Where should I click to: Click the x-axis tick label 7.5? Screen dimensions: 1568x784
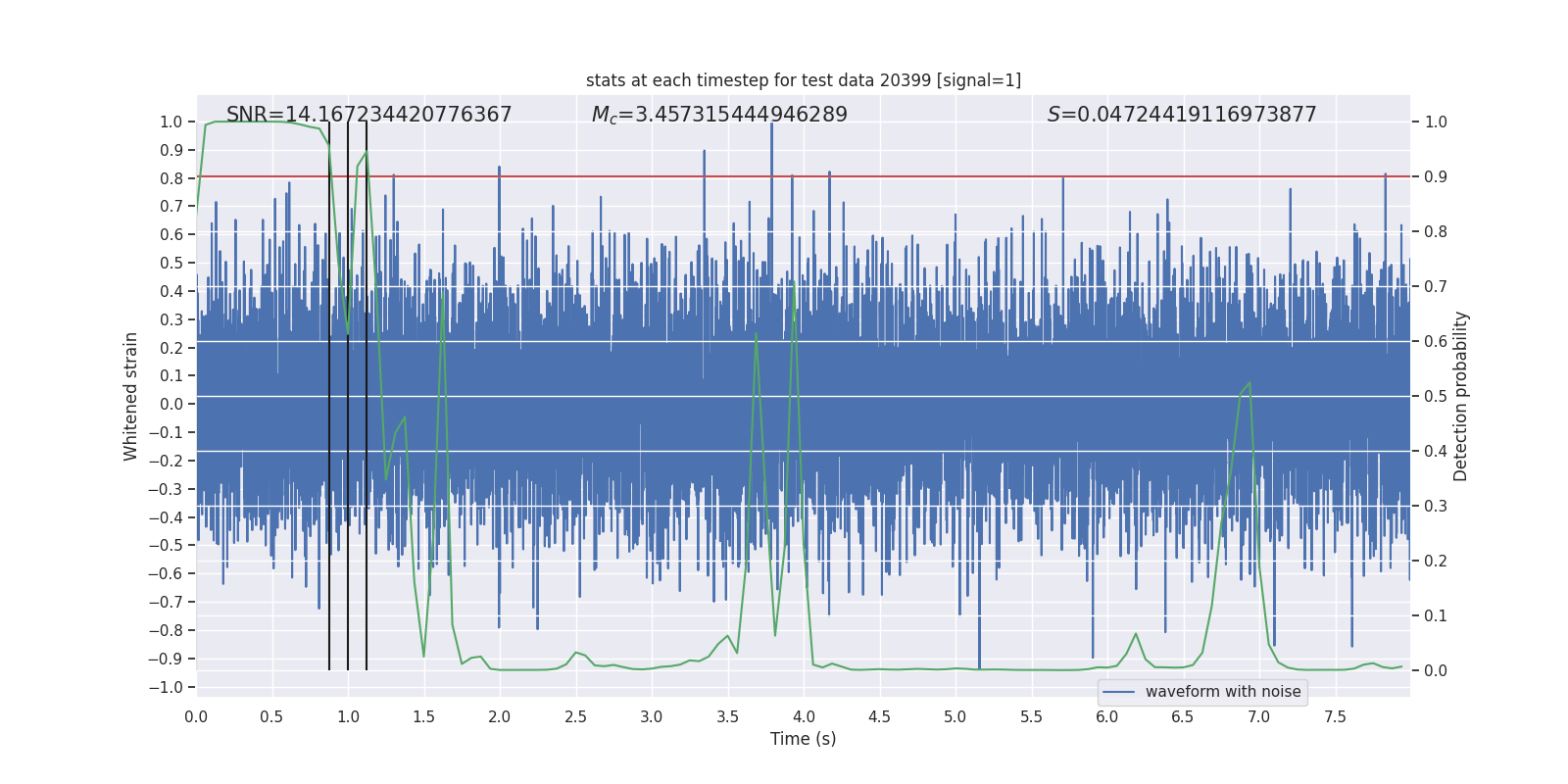pyautogui.click(x=1335, y=716)
